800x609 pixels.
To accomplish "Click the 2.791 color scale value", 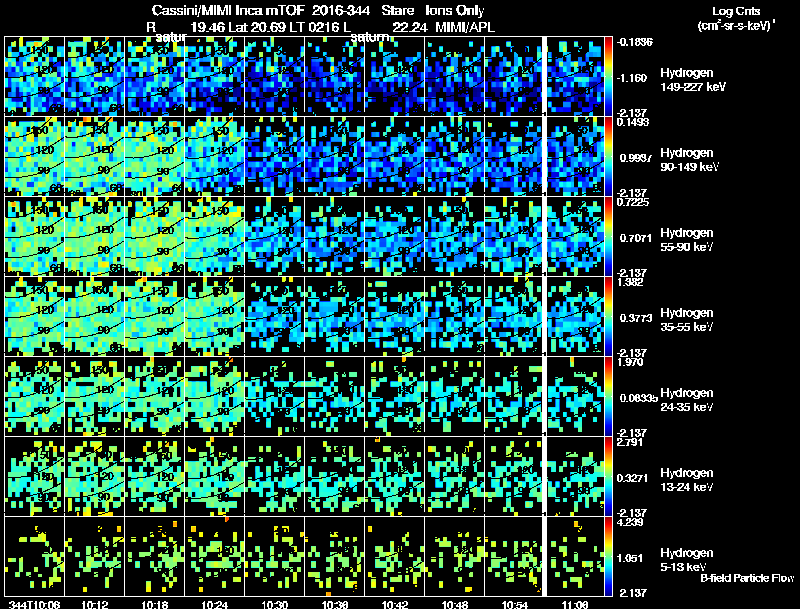I will [630, 442].
